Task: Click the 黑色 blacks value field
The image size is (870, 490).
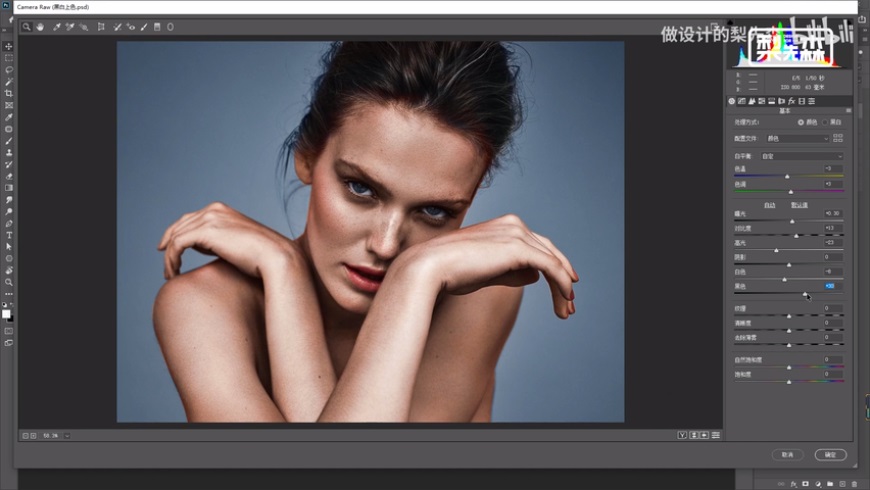Action: coord(832,285)
